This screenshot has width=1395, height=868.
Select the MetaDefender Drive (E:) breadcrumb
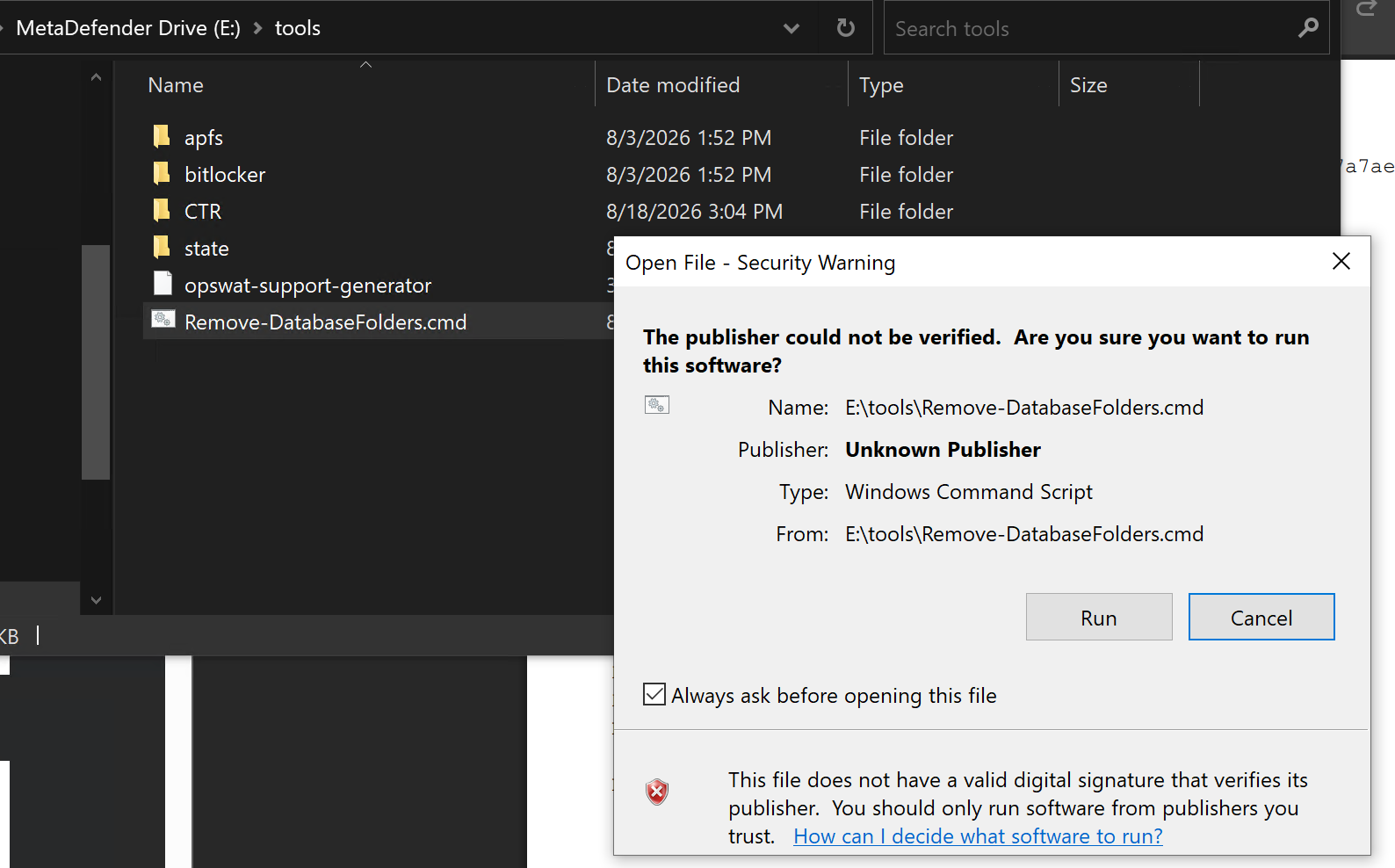[x=128, y=28]
